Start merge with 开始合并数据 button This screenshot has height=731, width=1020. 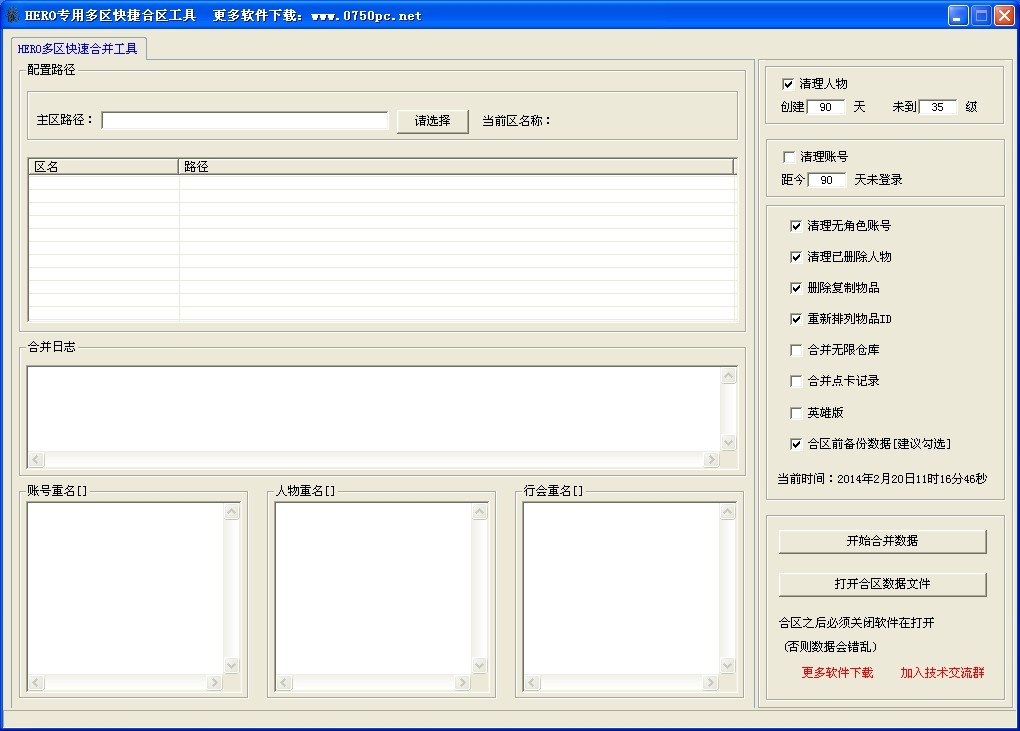tap(882, 541)
